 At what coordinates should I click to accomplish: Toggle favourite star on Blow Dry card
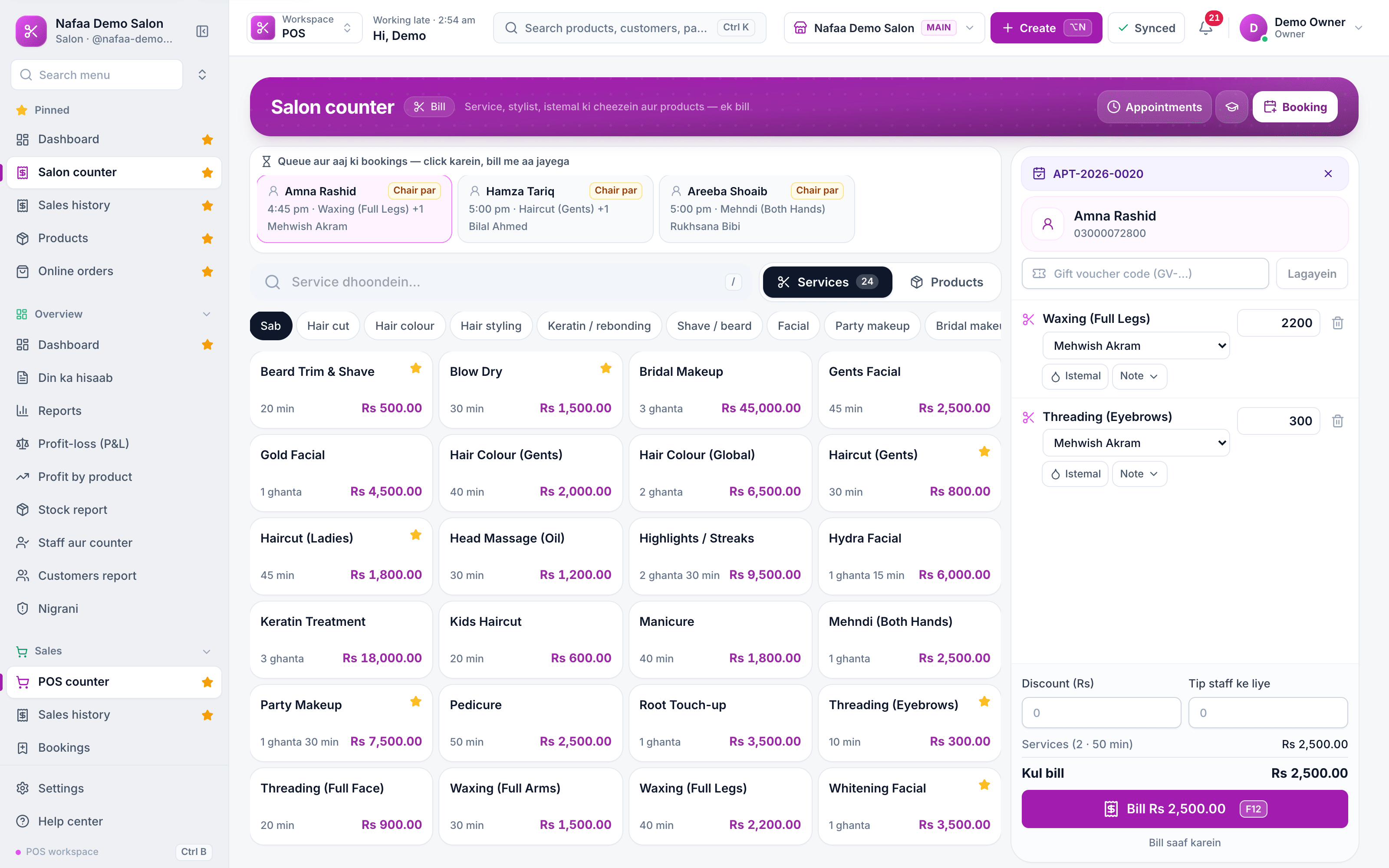606,368
